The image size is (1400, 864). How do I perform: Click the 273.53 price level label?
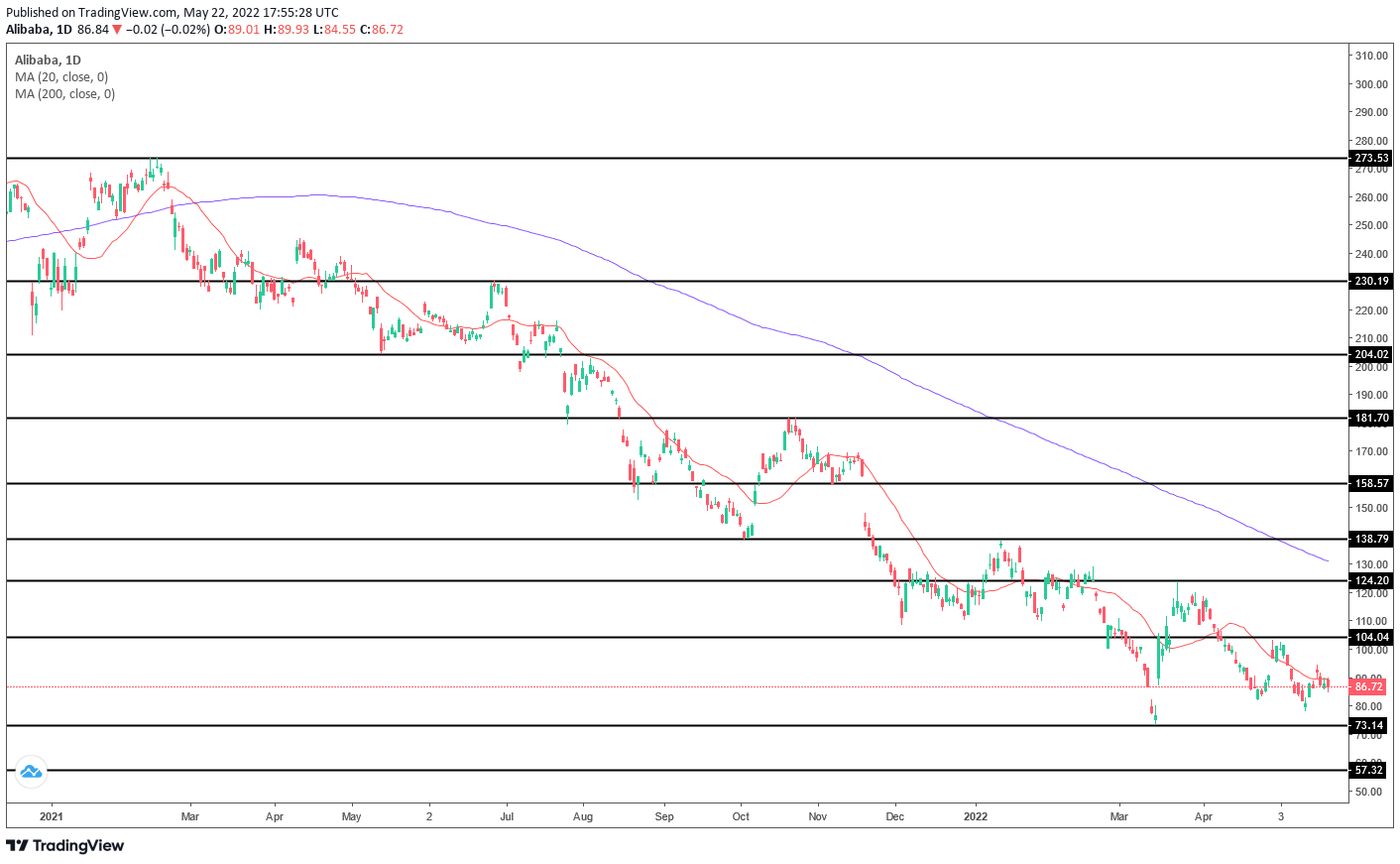[1372, 158]
